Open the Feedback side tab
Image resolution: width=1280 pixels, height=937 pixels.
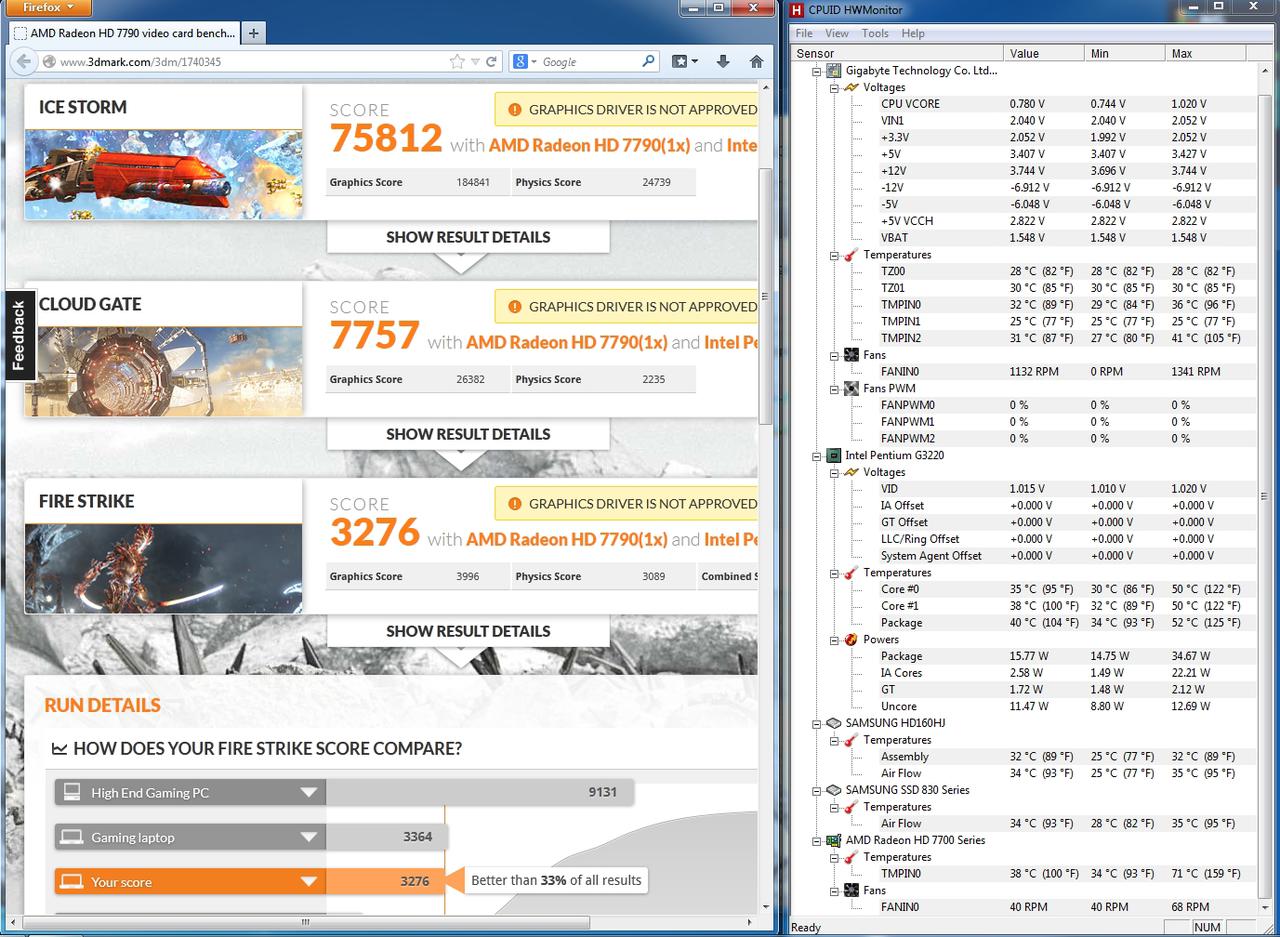[x=19, y=336]
